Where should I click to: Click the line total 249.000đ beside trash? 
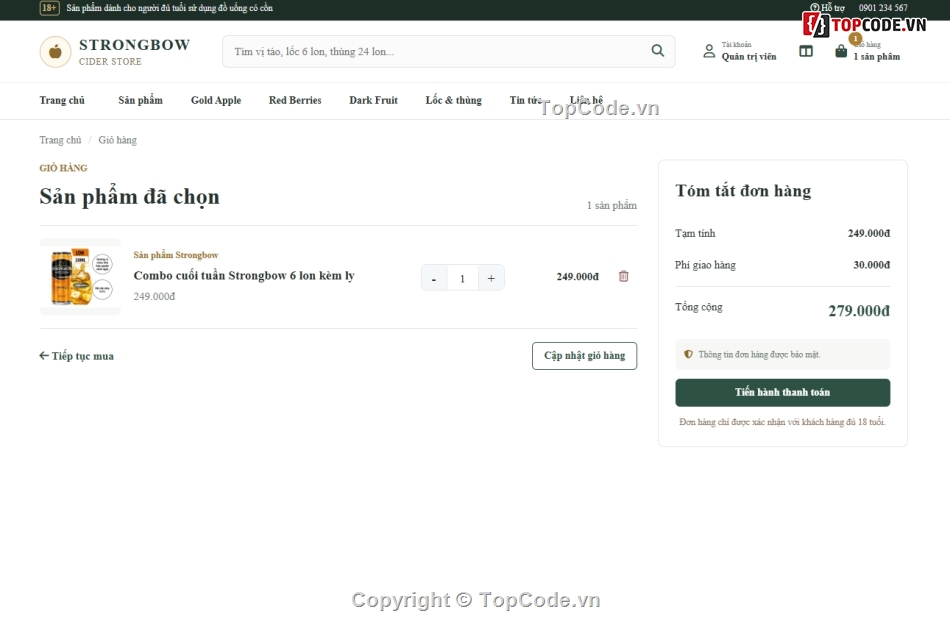point(577,276)
